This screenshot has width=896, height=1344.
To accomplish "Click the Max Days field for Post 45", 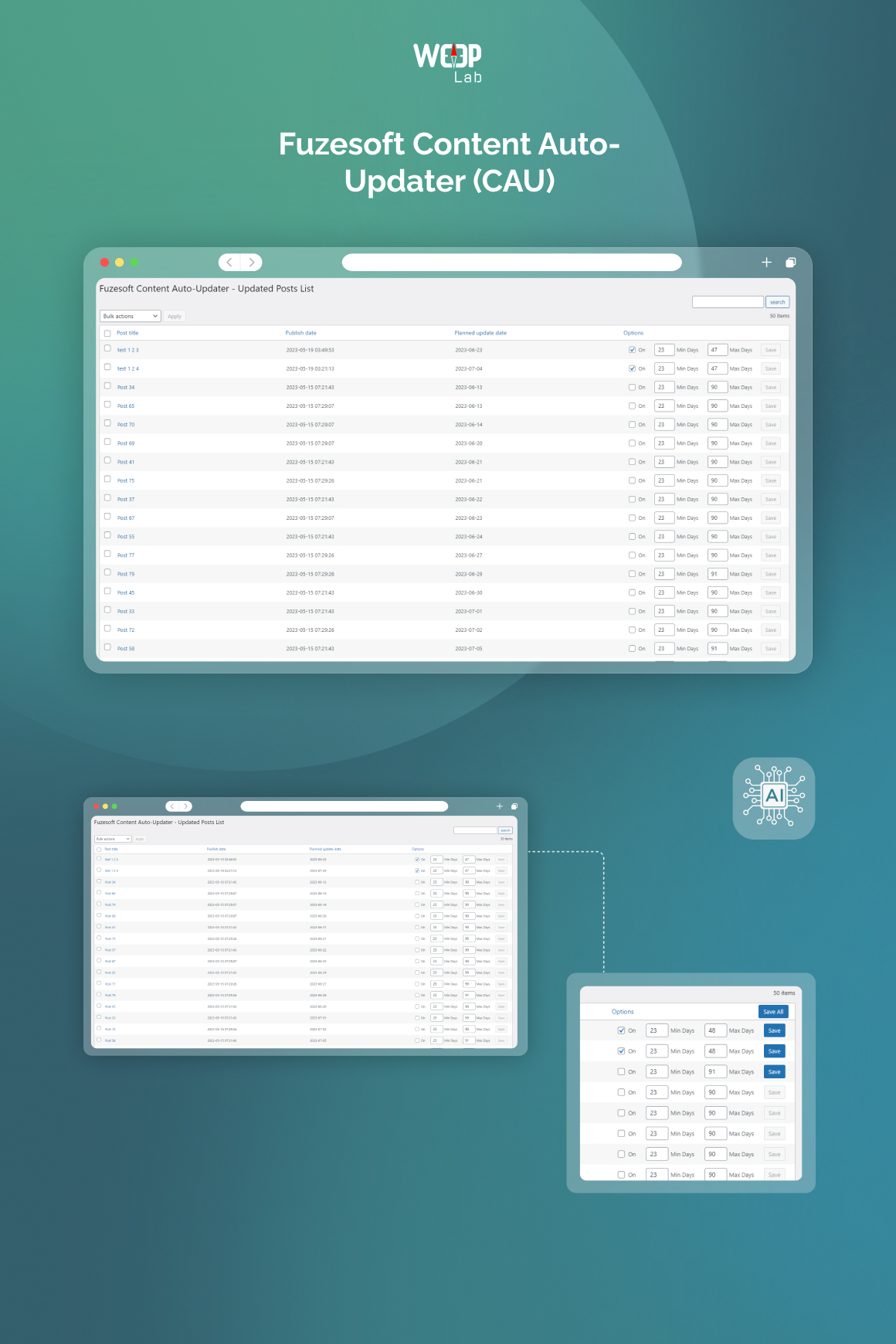I will click(718, 592).
